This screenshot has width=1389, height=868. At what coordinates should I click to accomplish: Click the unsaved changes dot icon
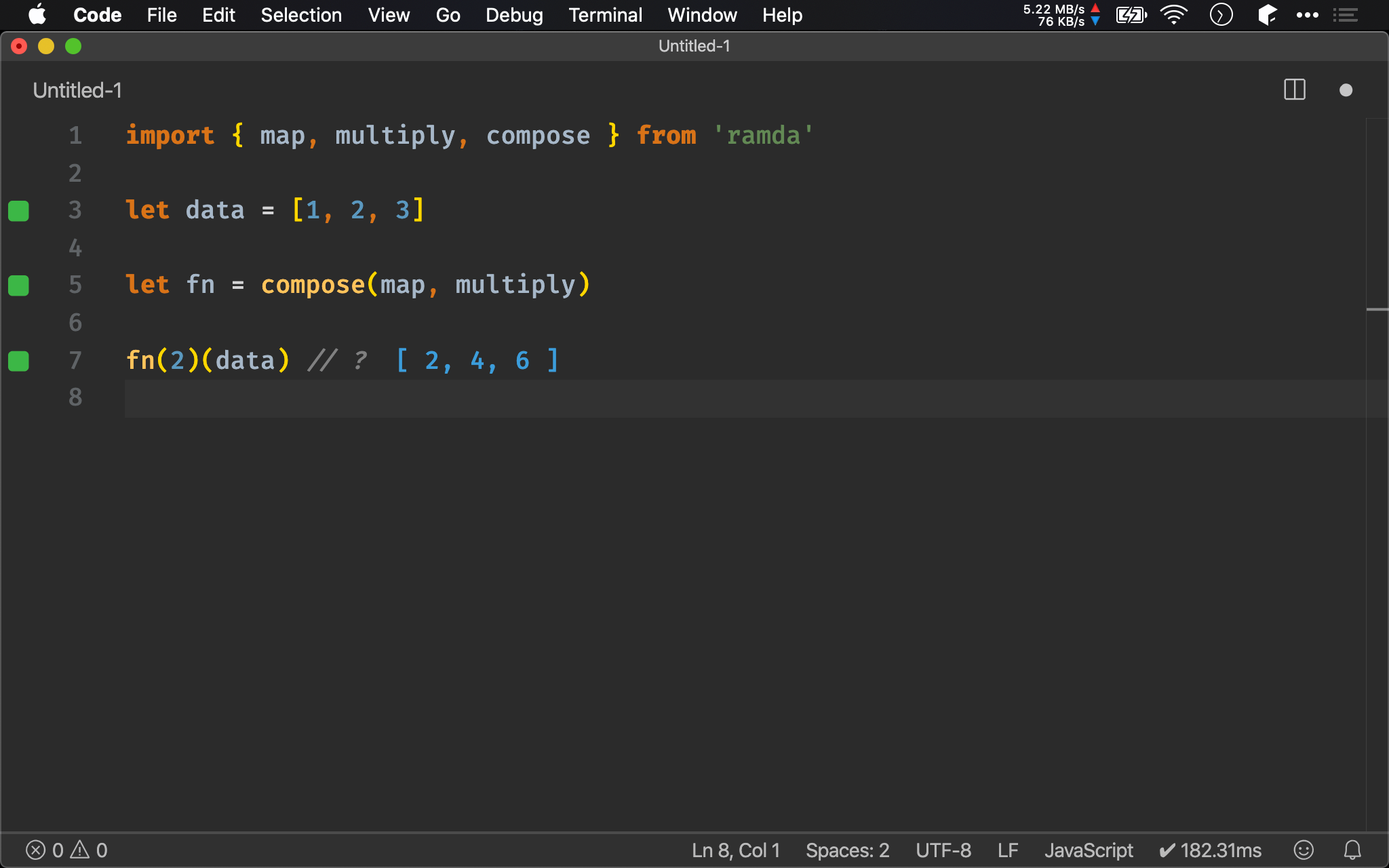coord(1346,90)
